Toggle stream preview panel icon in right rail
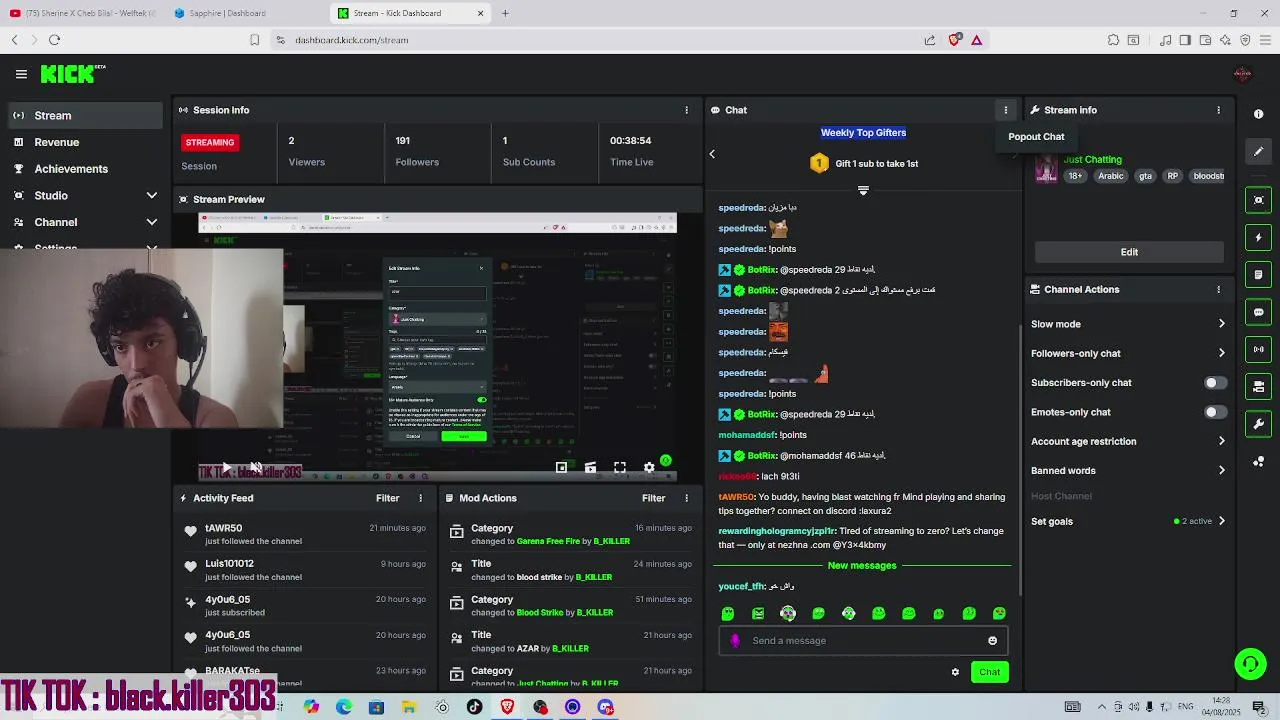This screenshot has width=1280, height=720. 1259,200
